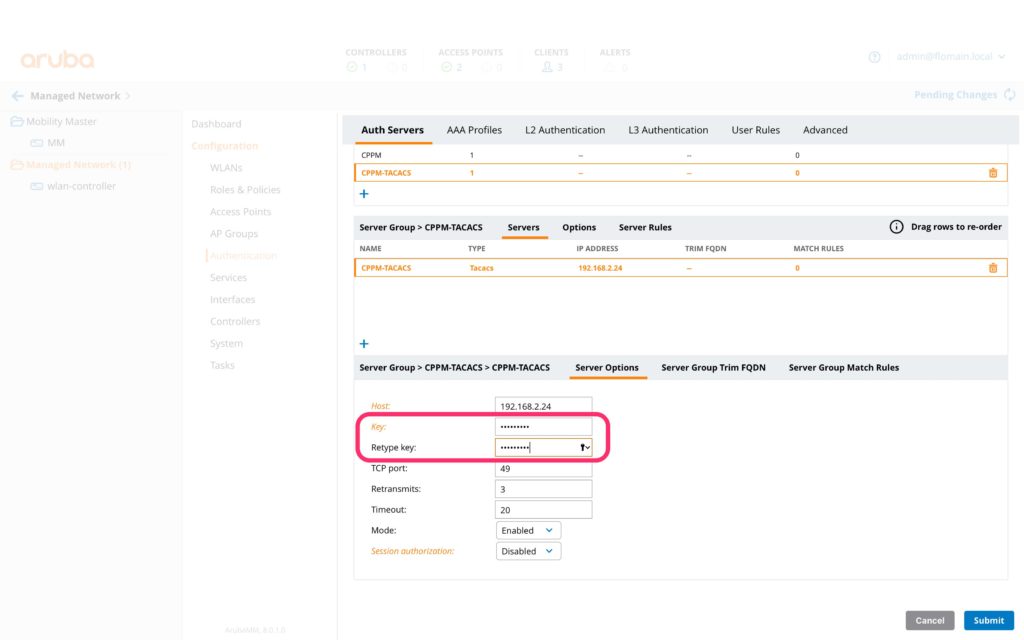Click the Pending Changes refresh icon

1010,94
